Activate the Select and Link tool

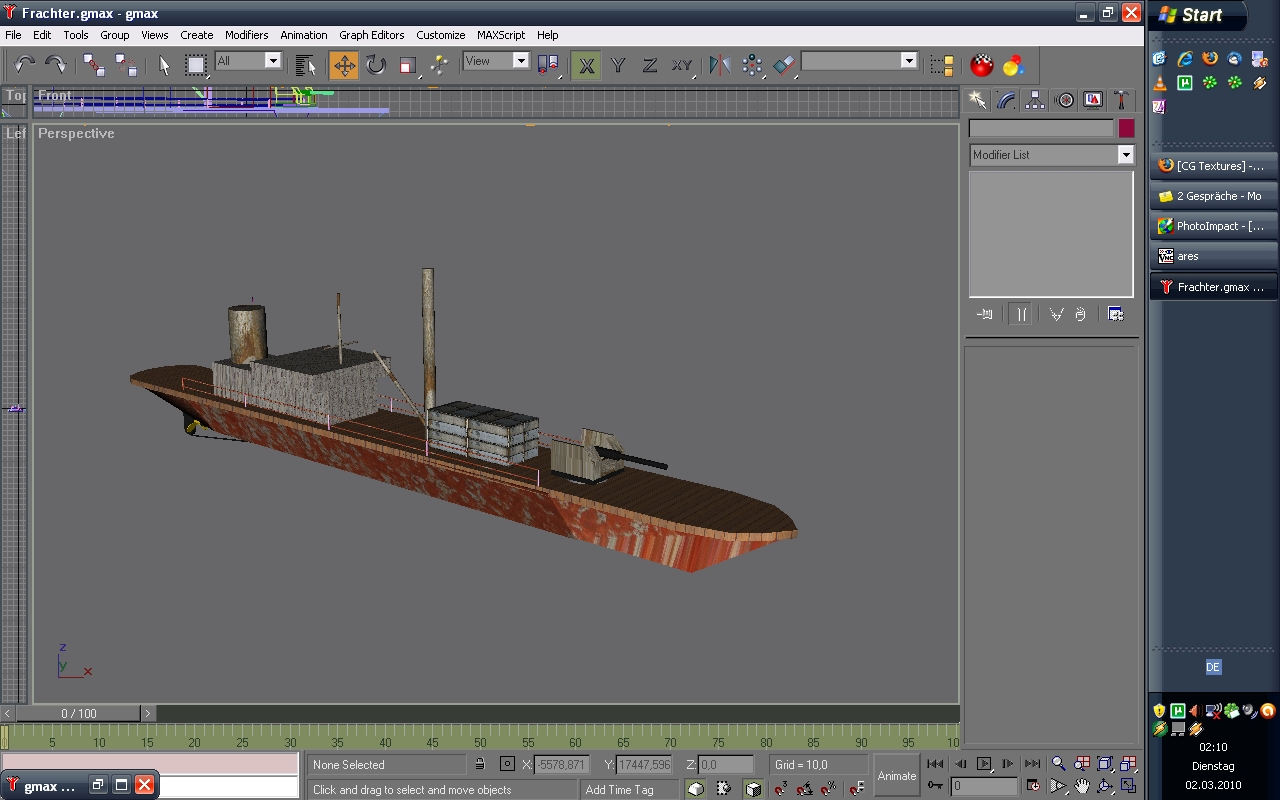[94, 66]
